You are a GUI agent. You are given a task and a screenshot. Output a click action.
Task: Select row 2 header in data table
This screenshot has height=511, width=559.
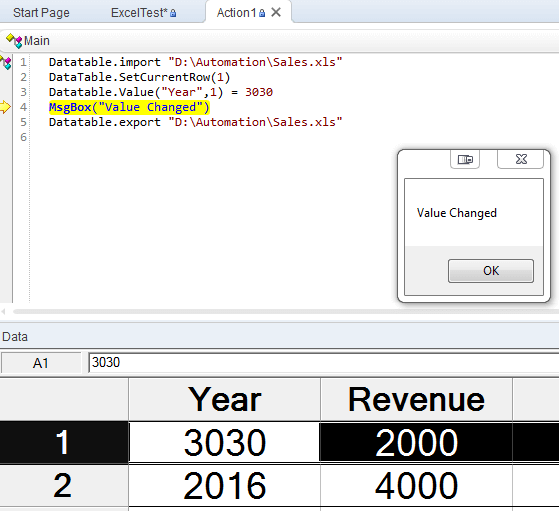click(64, 486)
